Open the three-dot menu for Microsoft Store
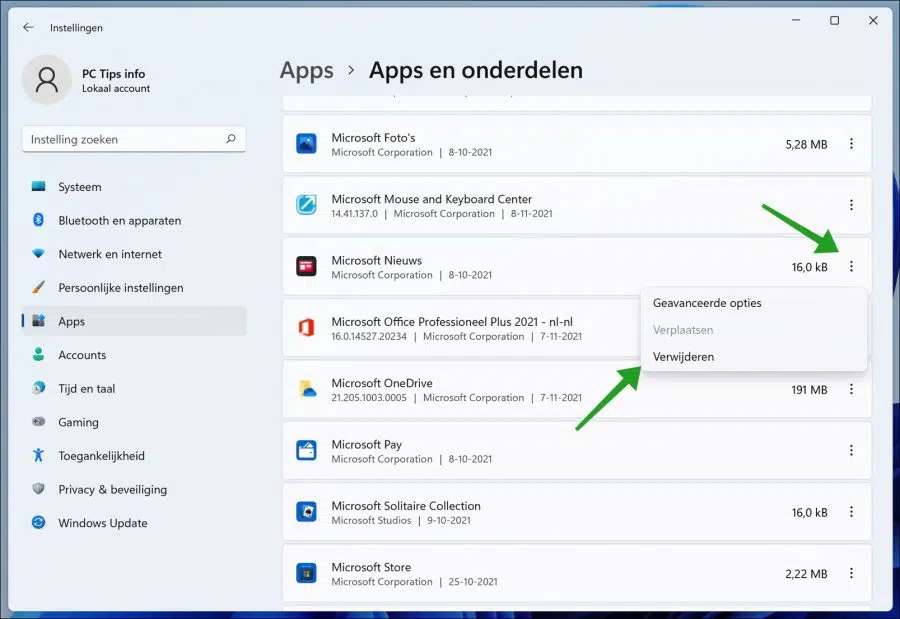Screen dimensions: 900x619 pos(851,573)
